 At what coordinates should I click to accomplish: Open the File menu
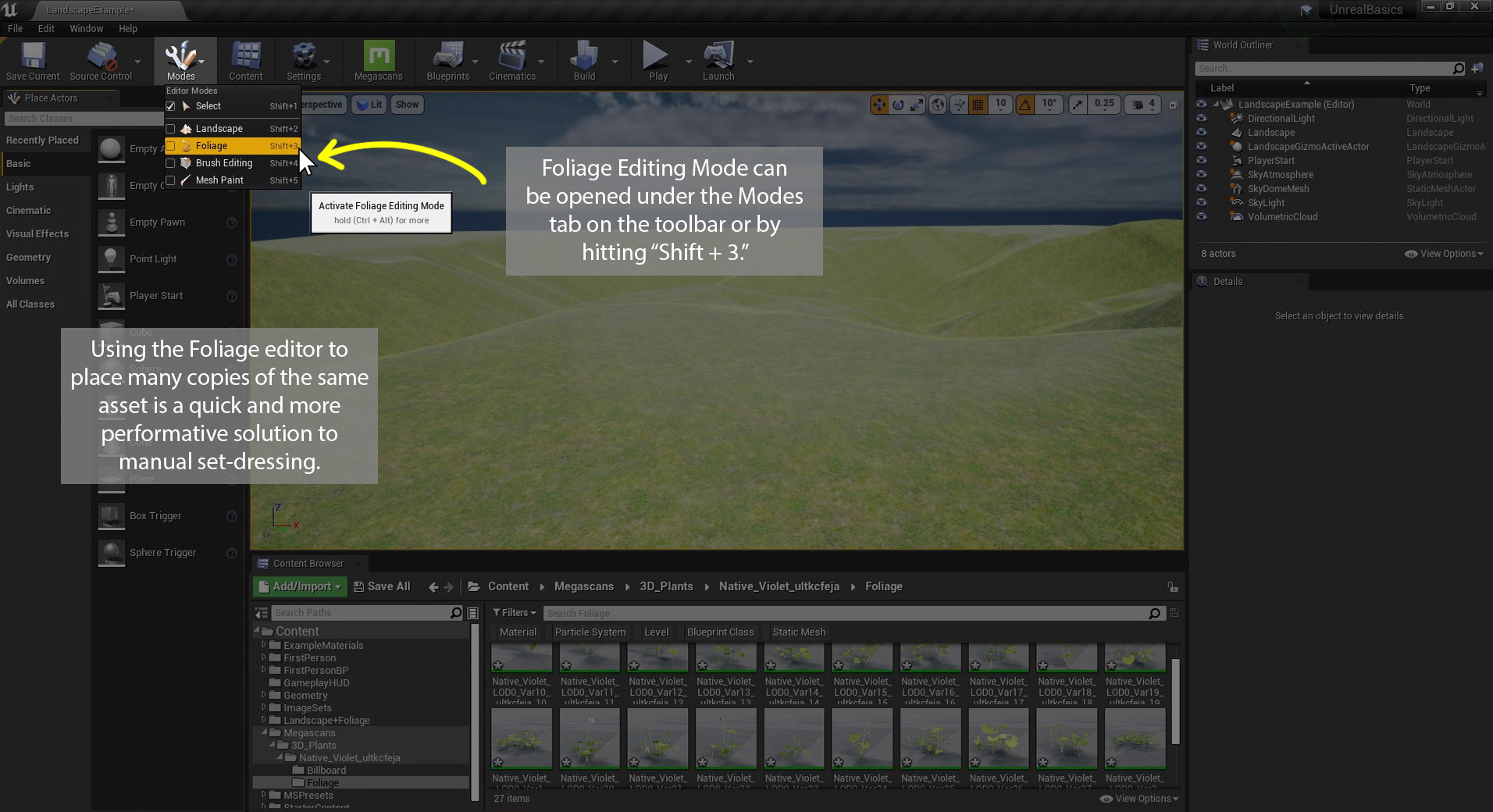tap(15, 28)
